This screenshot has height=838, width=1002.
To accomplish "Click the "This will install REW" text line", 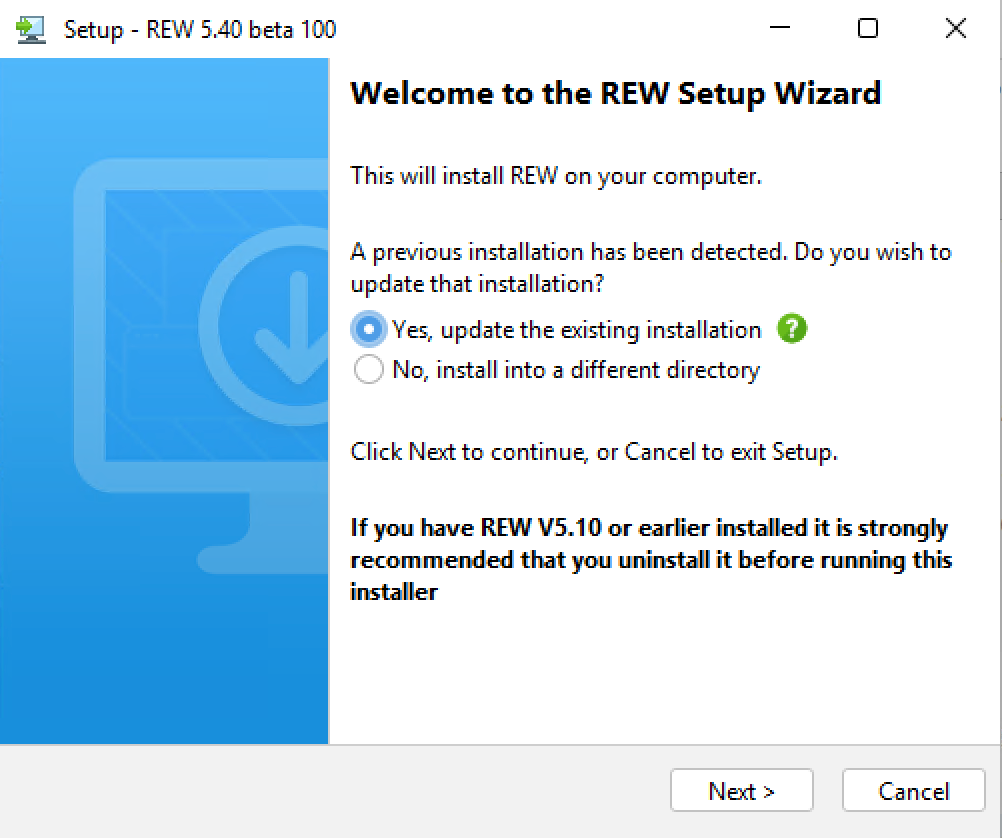I will click(556, 176).
